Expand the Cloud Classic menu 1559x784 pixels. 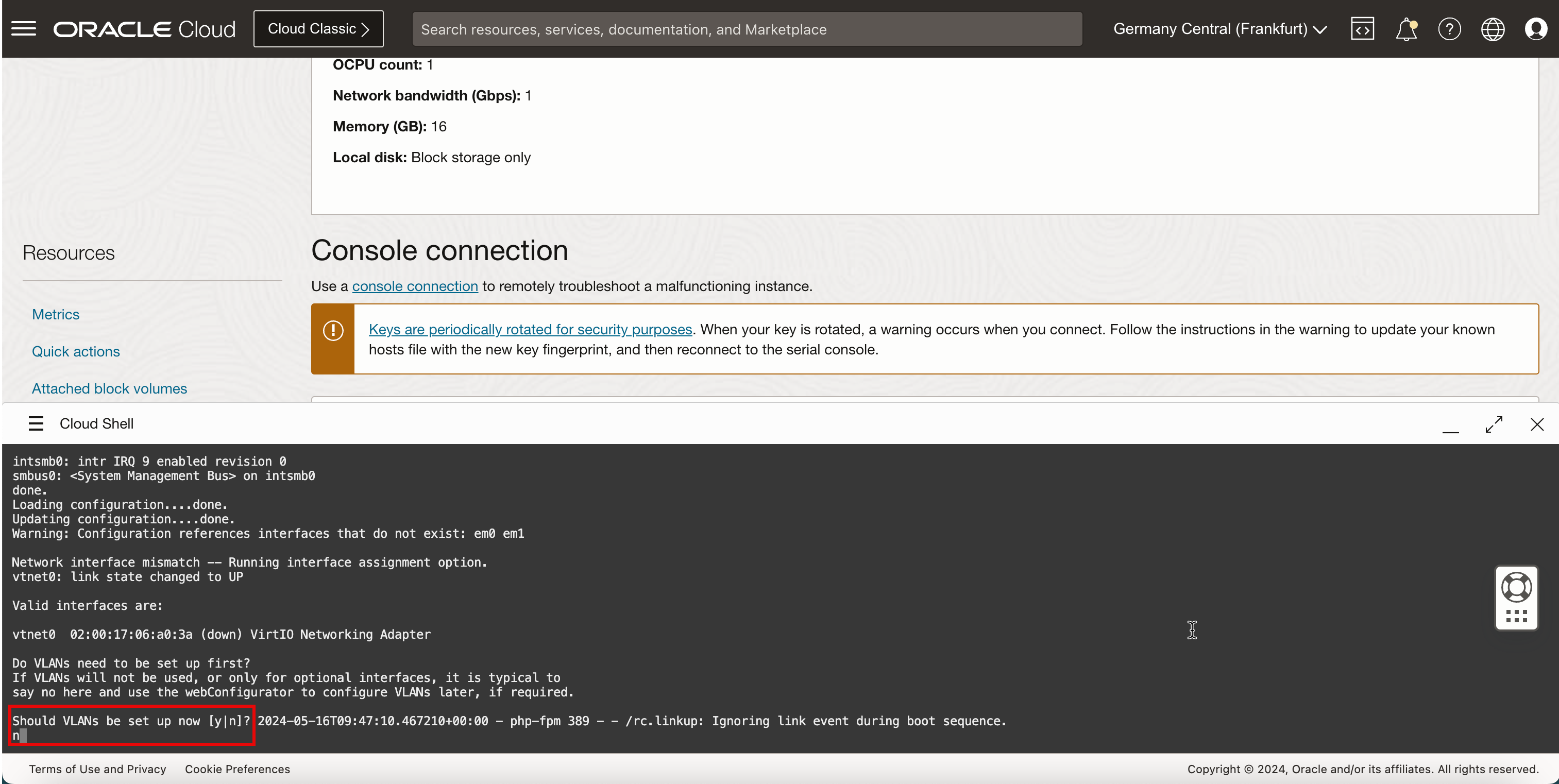tap(318, 29)
